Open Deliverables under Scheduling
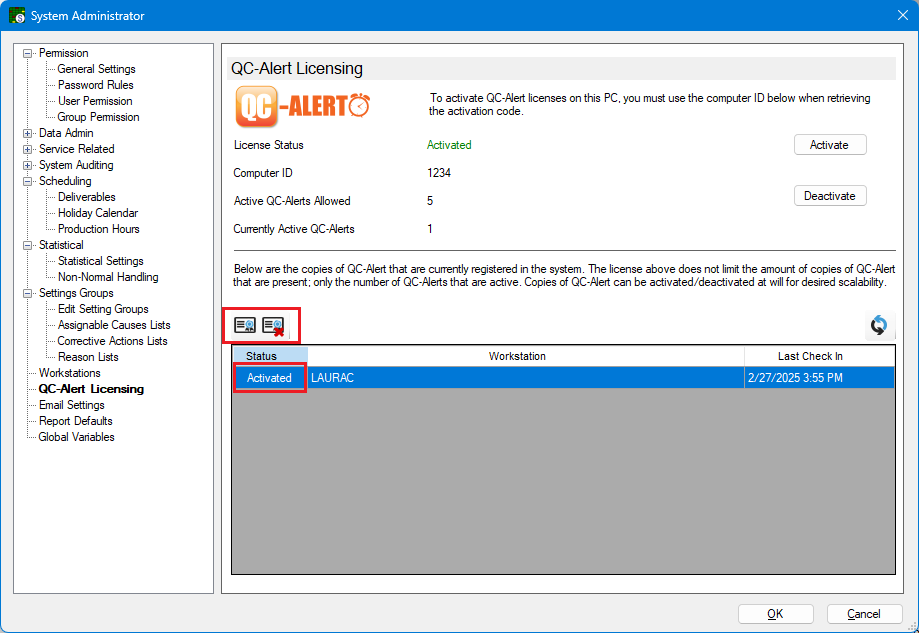The width and height of the screenshot is (919, 633). pos(87,197)
